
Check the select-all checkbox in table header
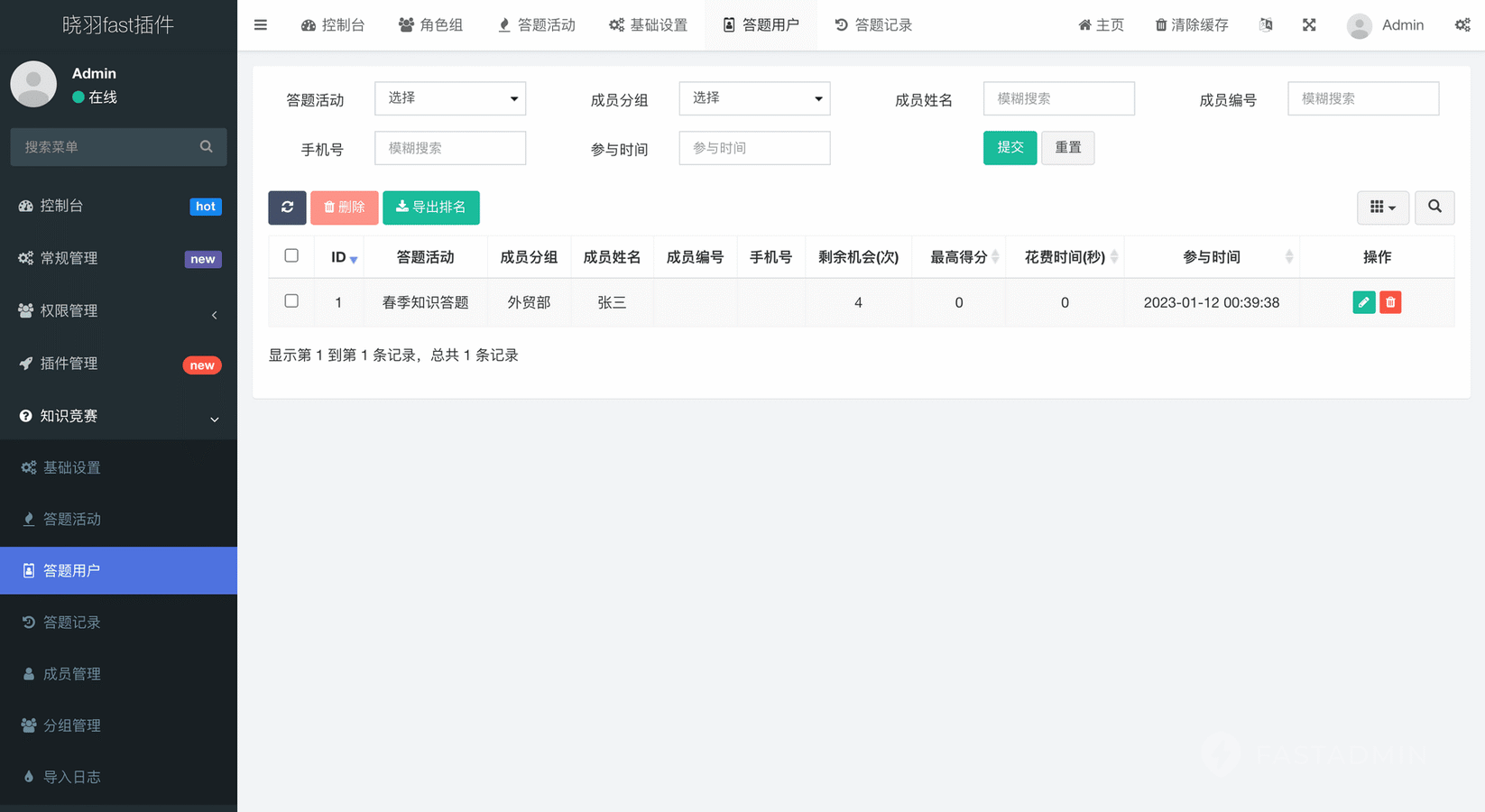(291, 256)
